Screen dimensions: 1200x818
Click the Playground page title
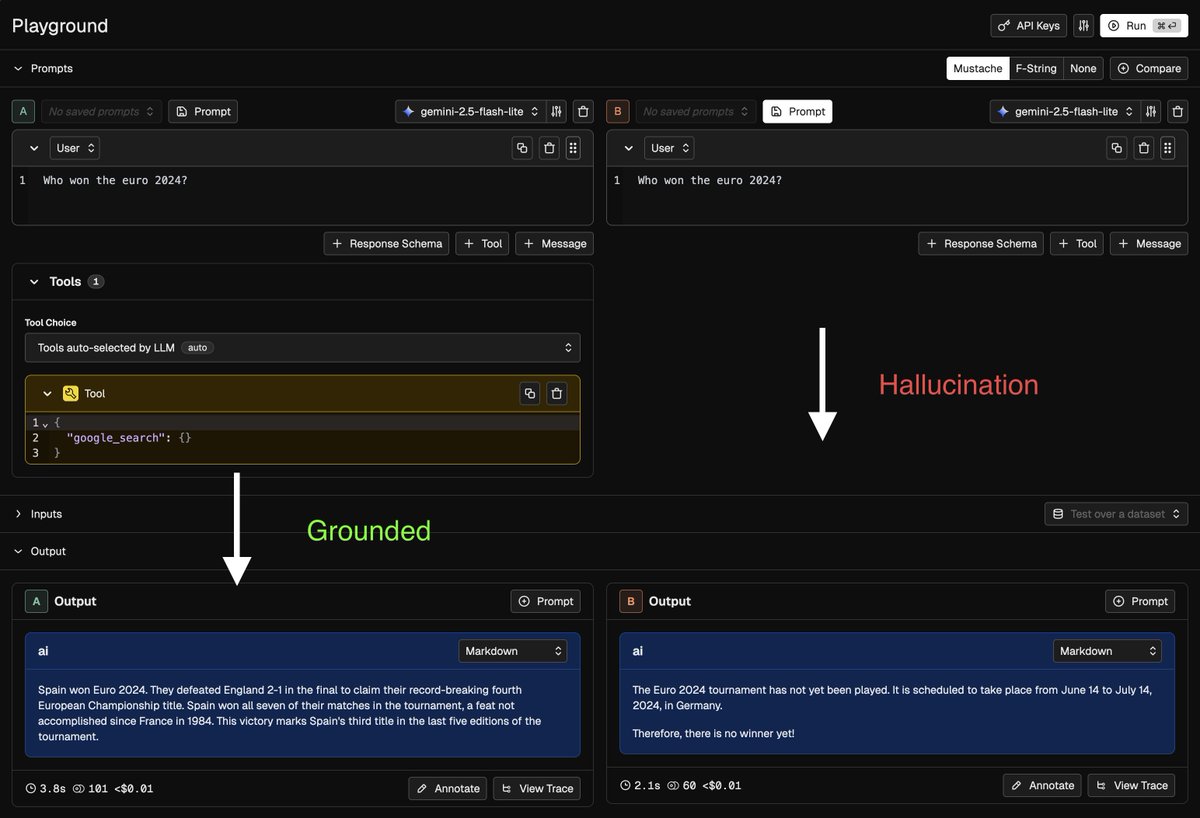[x=60, y=25]
